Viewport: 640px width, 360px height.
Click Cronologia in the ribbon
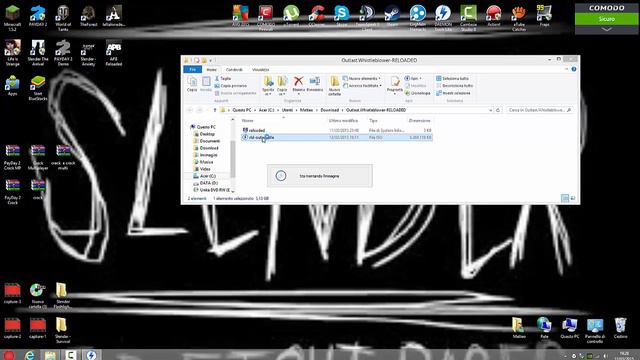click(418, 93)
